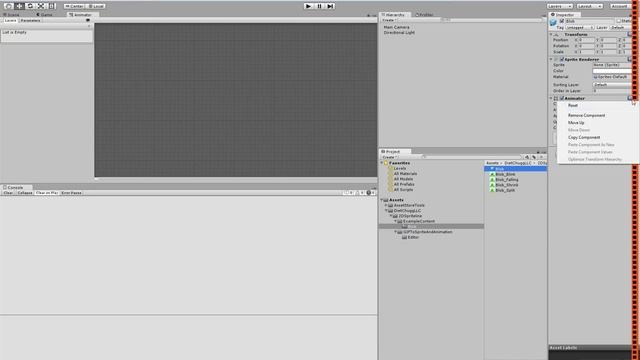Toggle the Center pivot mode button
Screen dimensions: 640x360
(x=74, y=6)
